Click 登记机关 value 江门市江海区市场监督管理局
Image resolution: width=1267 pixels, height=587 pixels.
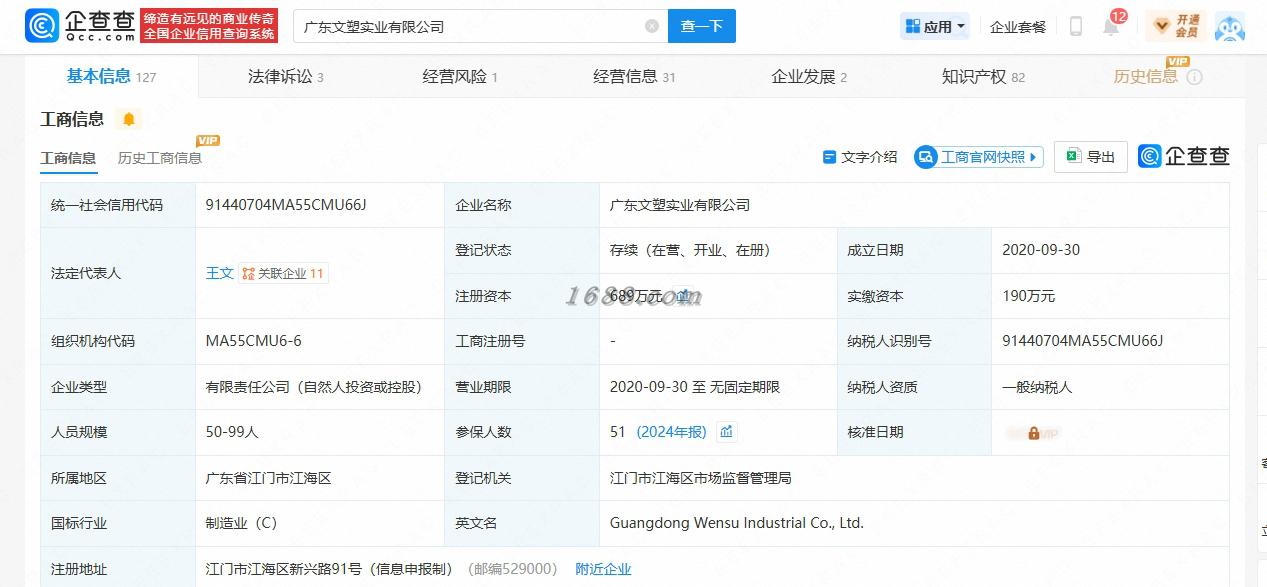700,478
